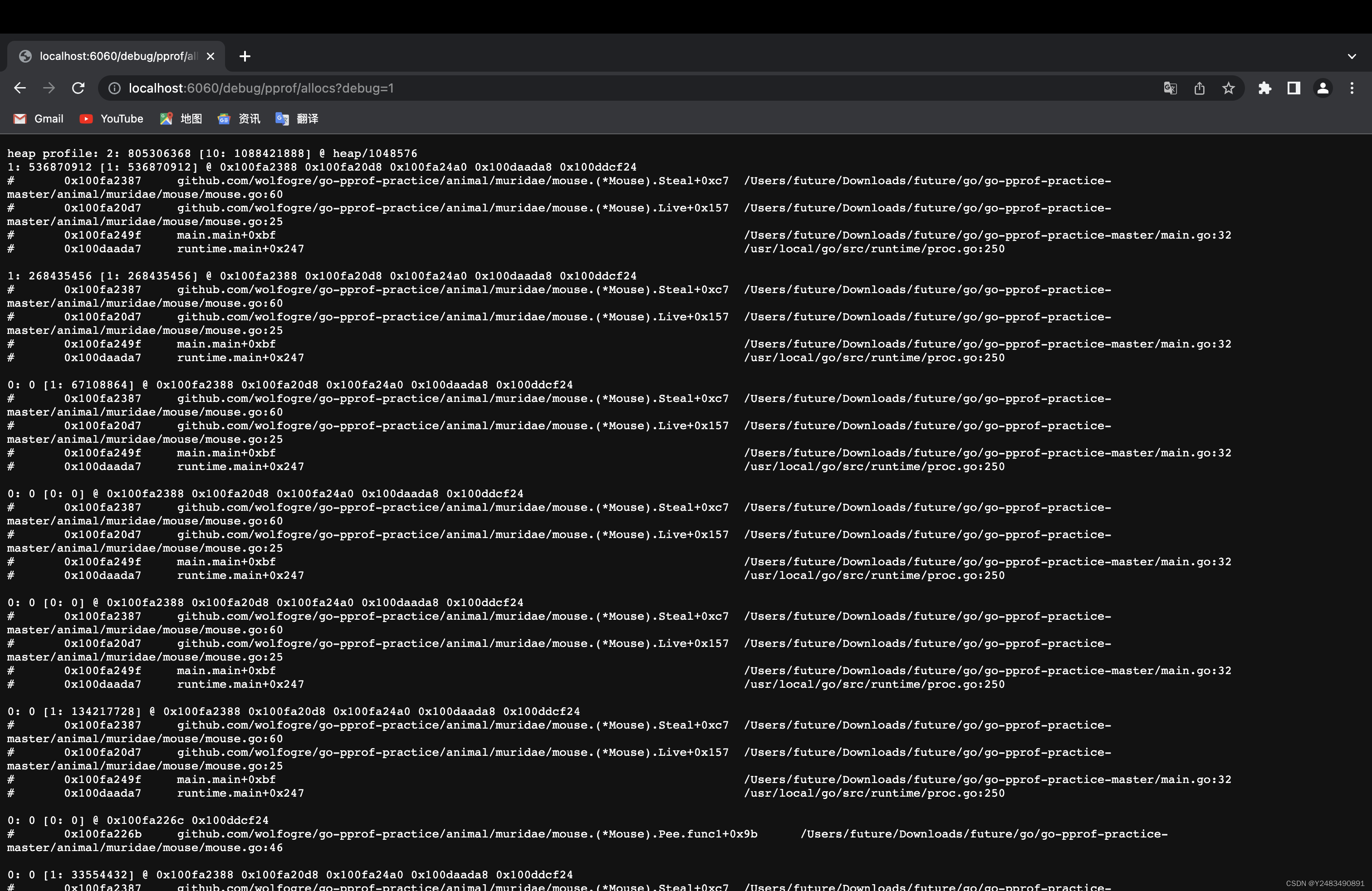Viewport: 1372px width, 891px height.
Task: Open the Gmail bookmark
Action: pyautogui.click(x=39, y=119)
